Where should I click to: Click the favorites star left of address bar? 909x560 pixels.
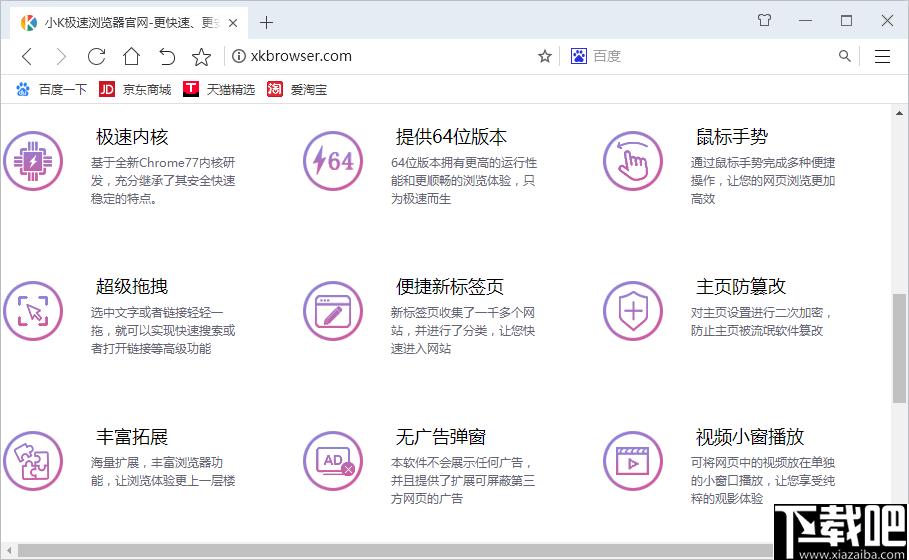point(202,57)
